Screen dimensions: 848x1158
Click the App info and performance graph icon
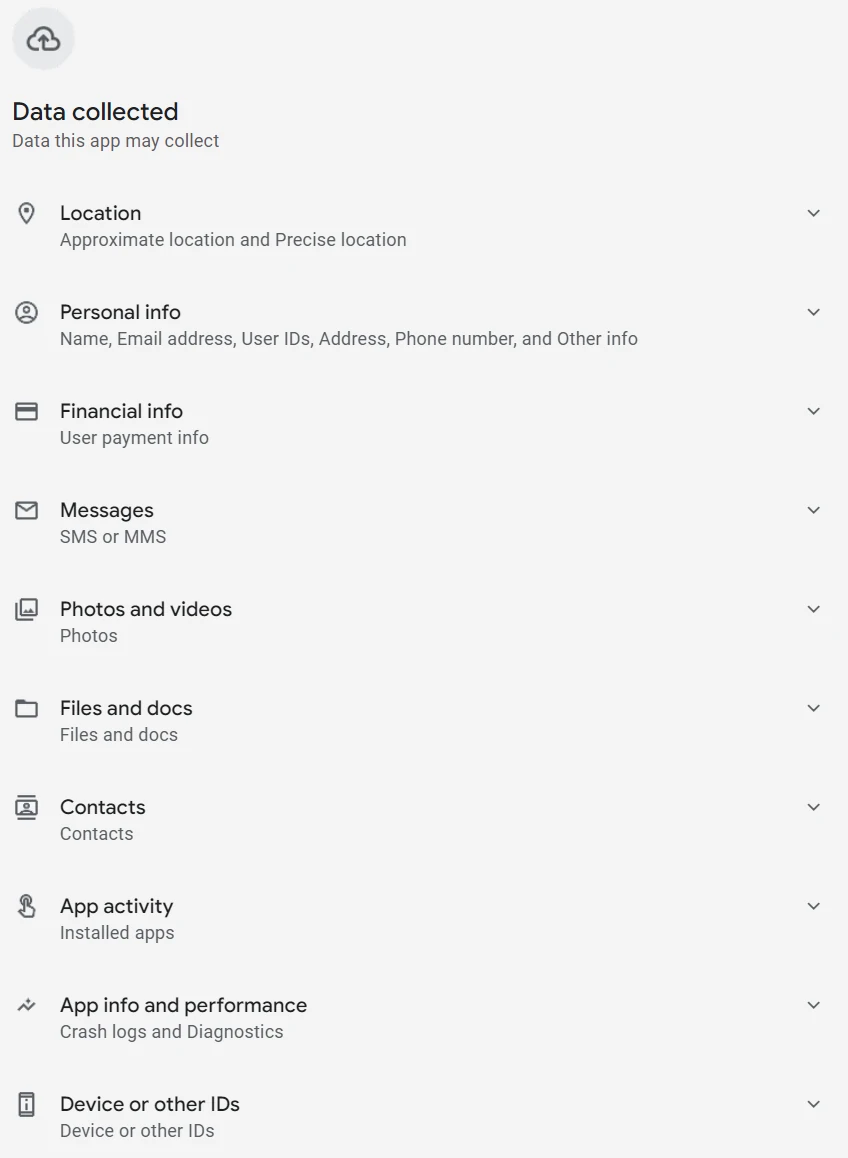26,1005
